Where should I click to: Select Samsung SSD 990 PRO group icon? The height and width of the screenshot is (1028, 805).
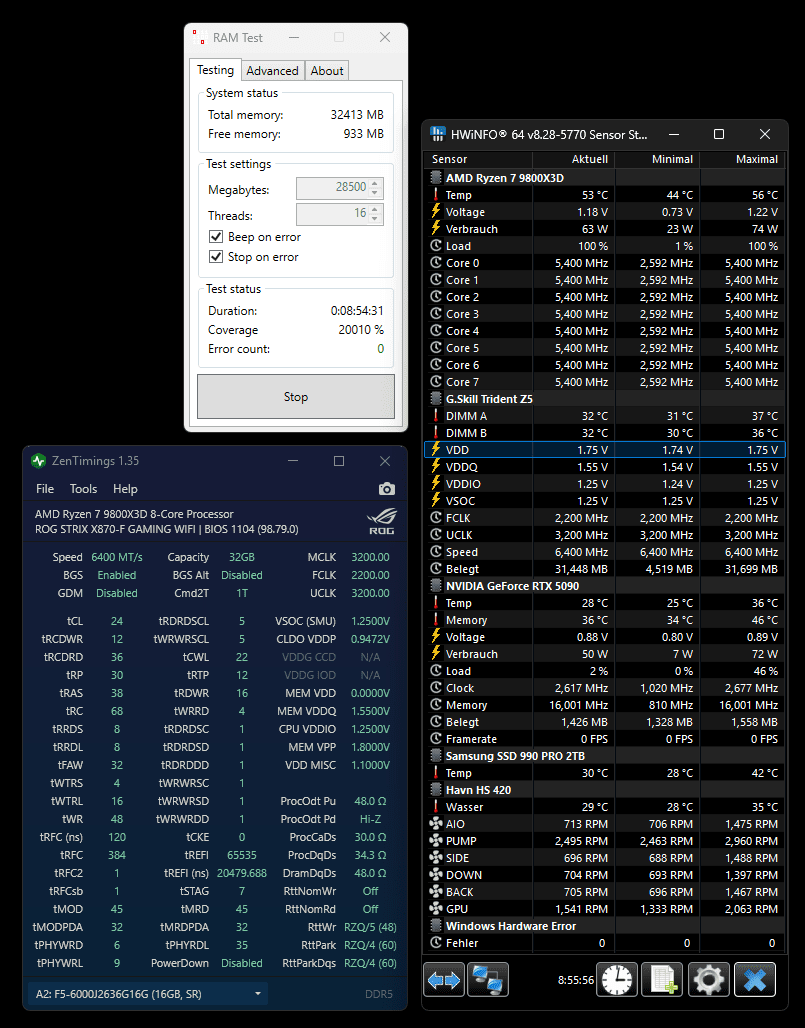(435, 756)
